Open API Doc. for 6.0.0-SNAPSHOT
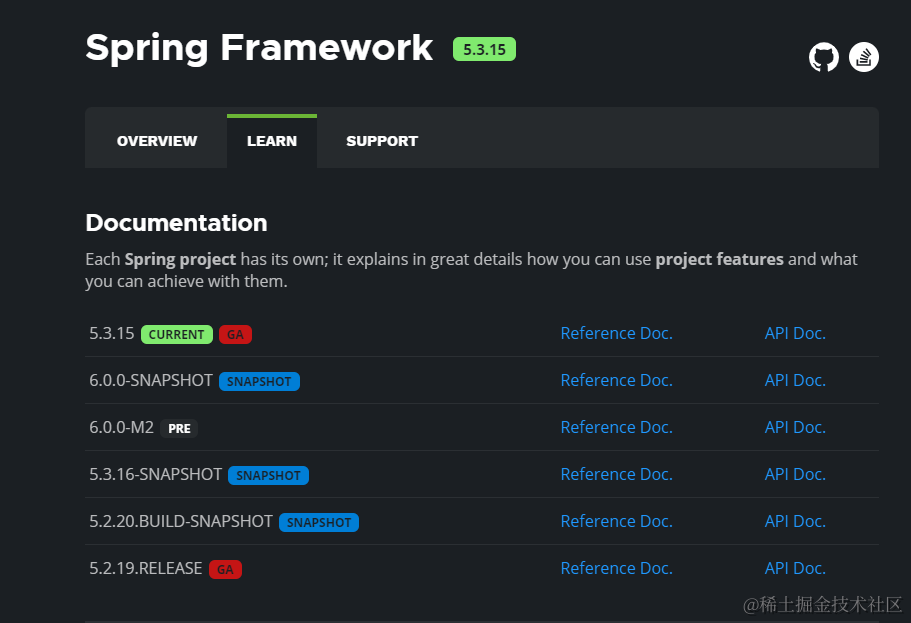 (x=795, y=380)
